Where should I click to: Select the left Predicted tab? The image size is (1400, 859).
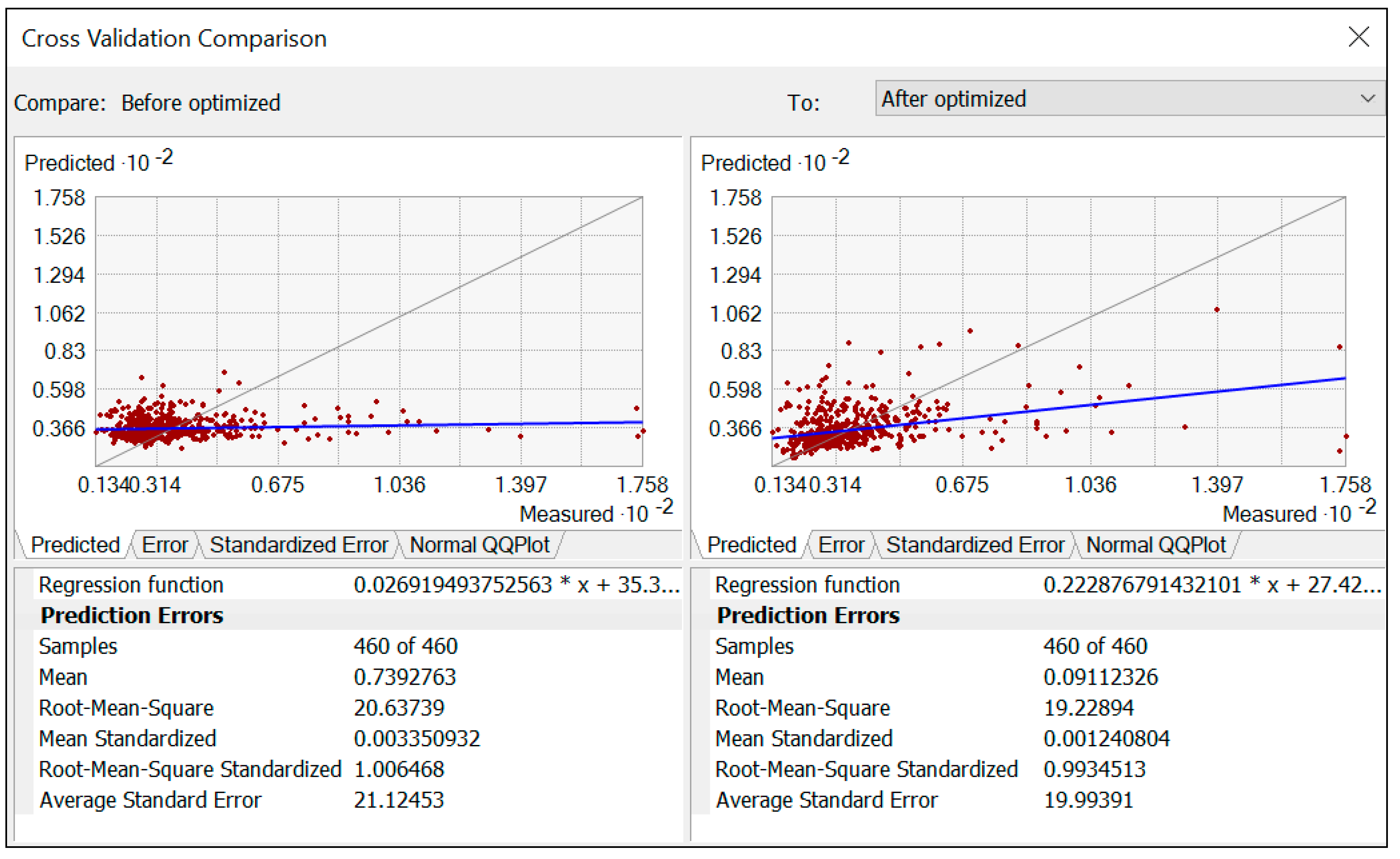click(75, 545)
